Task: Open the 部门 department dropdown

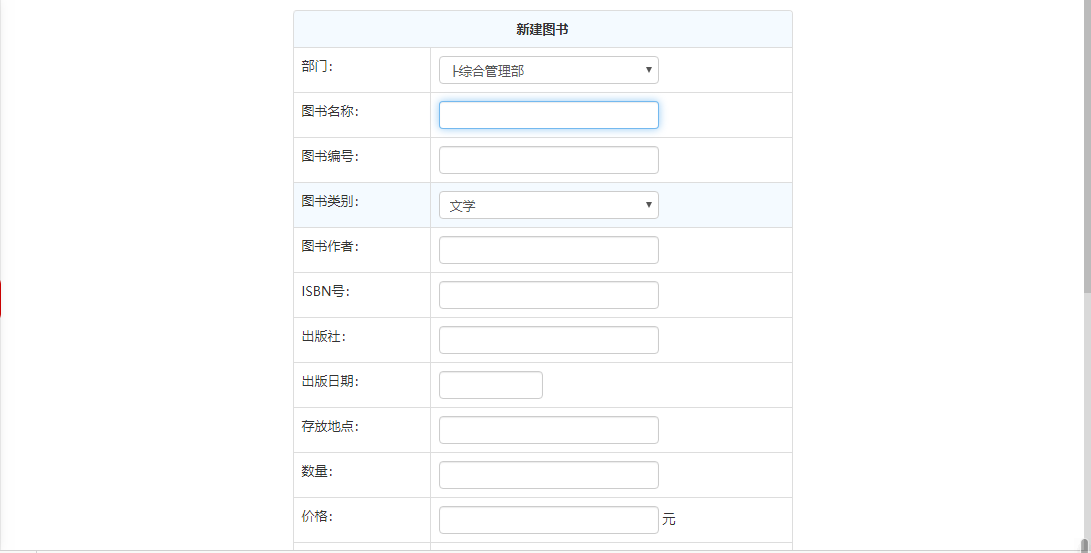Action: coord(548,70)
